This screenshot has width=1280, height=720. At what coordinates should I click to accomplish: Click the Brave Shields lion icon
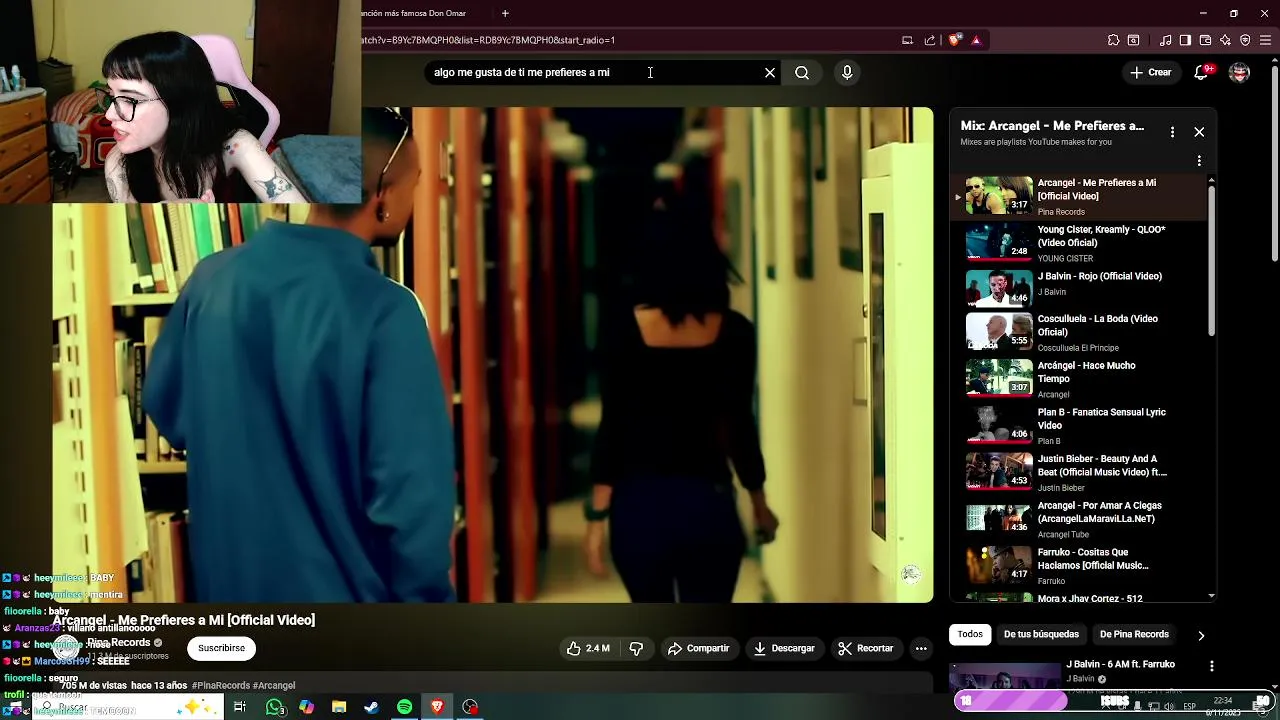pyautogui.click(x=955, y=40)
